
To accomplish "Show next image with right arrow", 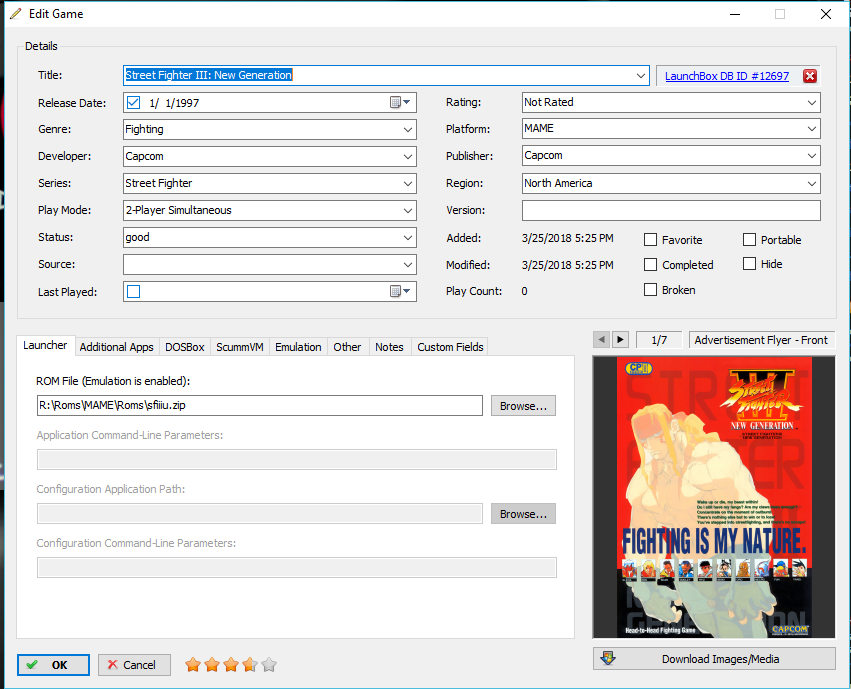I will click(x=620, y=340).
